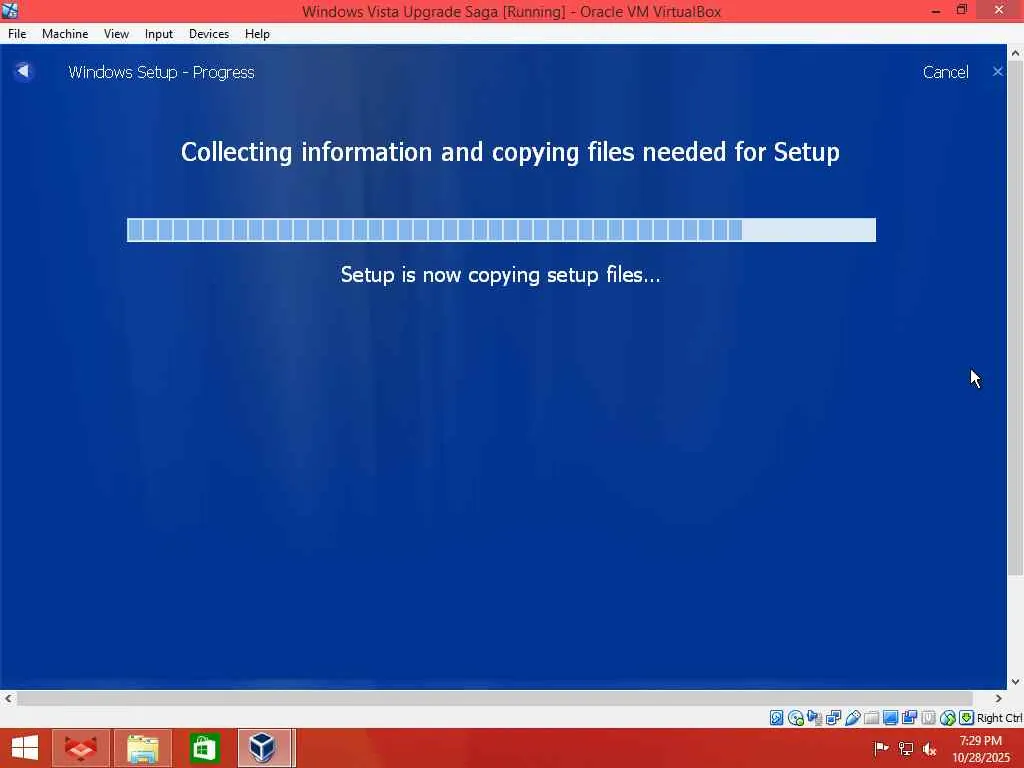The image size is (1024, 768).
Task: Open the Windows Start button
Action: (25, 748)
